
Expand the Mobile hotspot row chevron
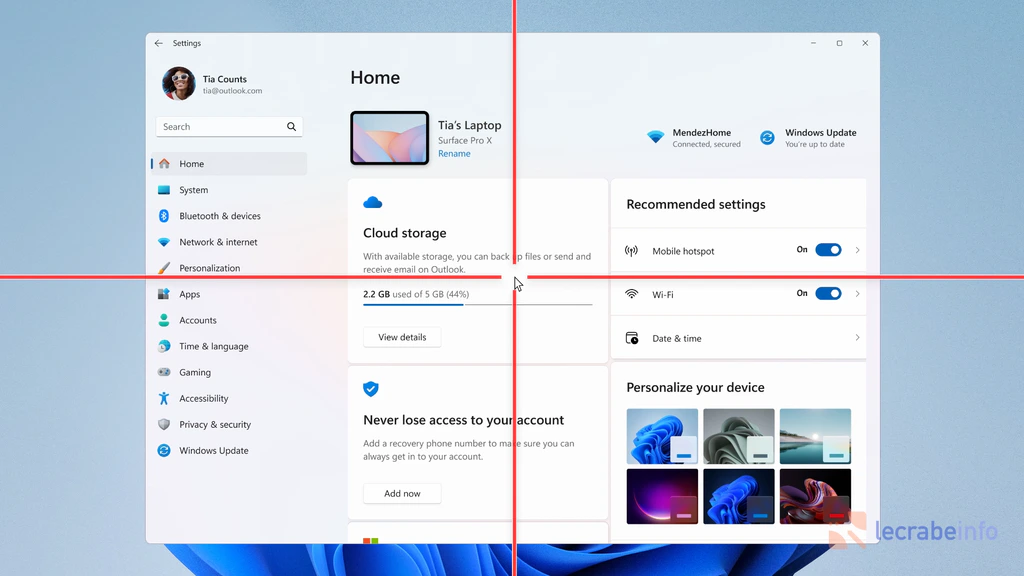pos(856,250)
